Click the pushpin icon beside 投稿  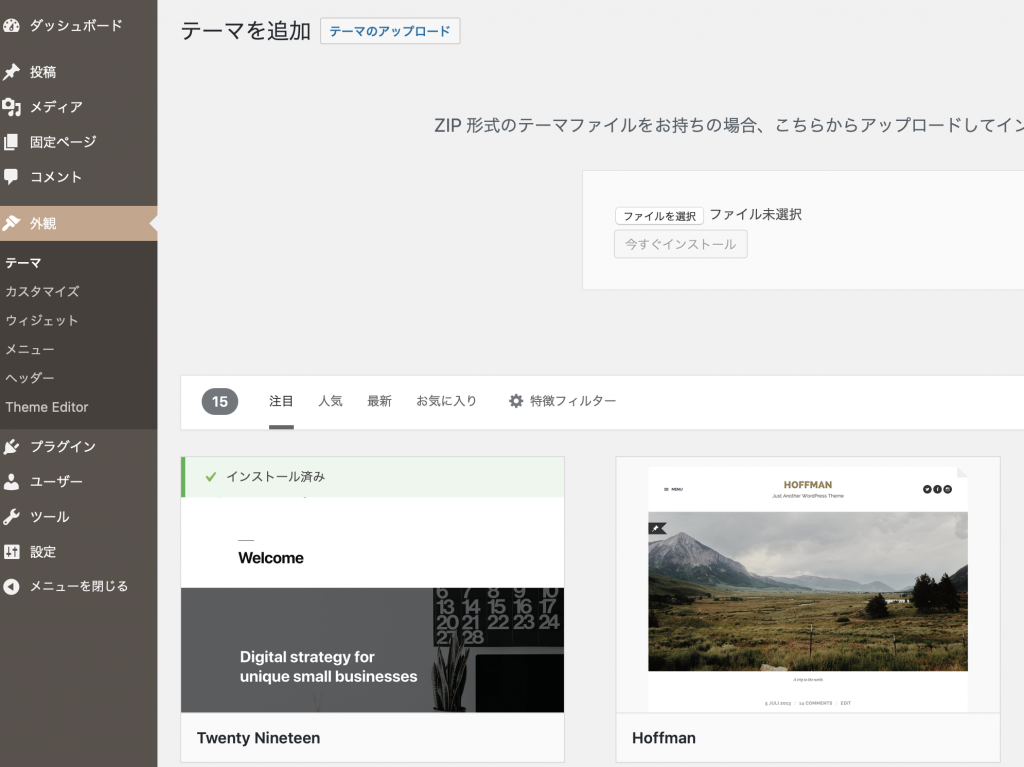pyautogui.click(x=11, y=72)
